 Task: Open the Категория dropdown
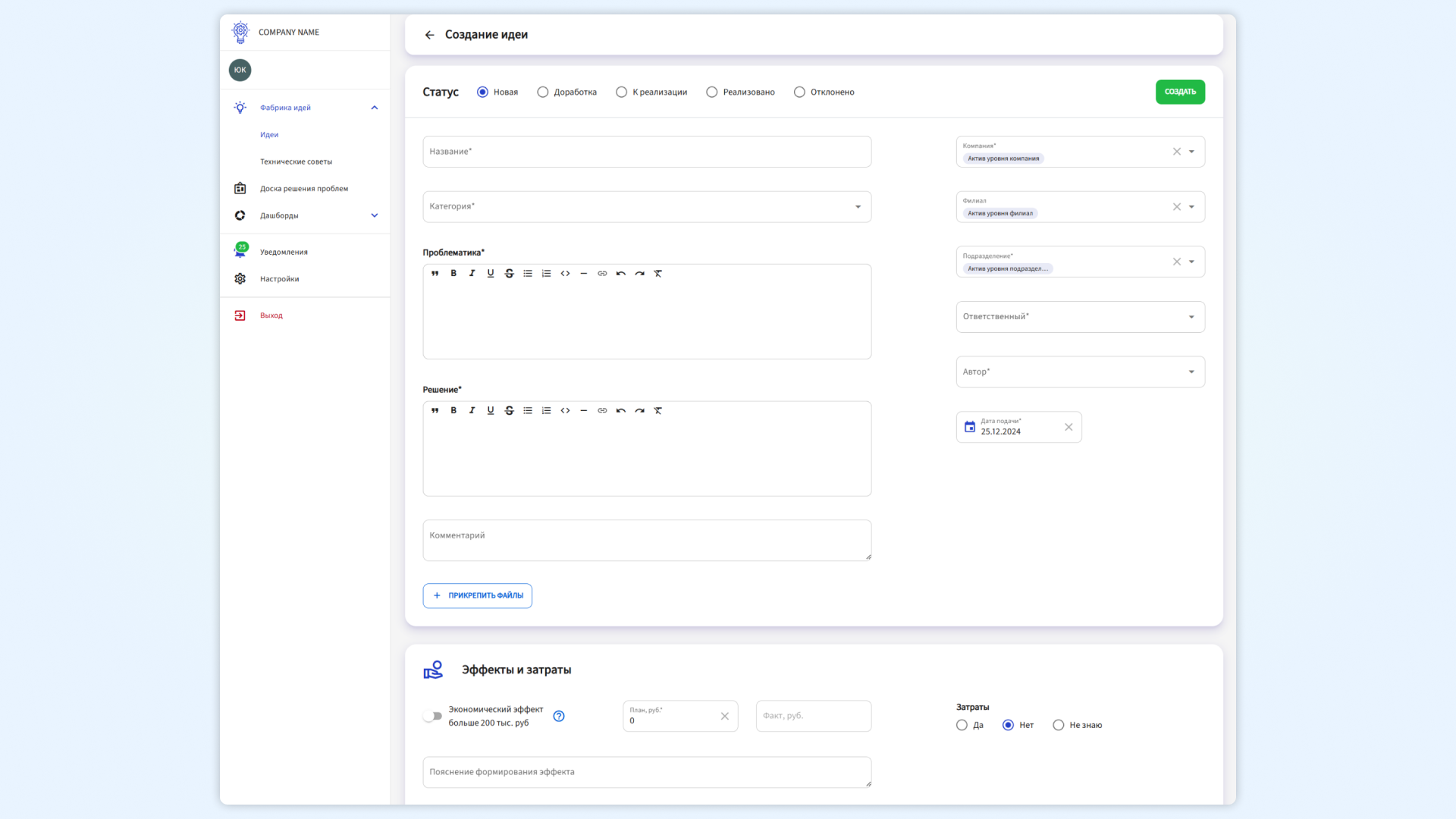pyautogui.click(x=647, y=207)
